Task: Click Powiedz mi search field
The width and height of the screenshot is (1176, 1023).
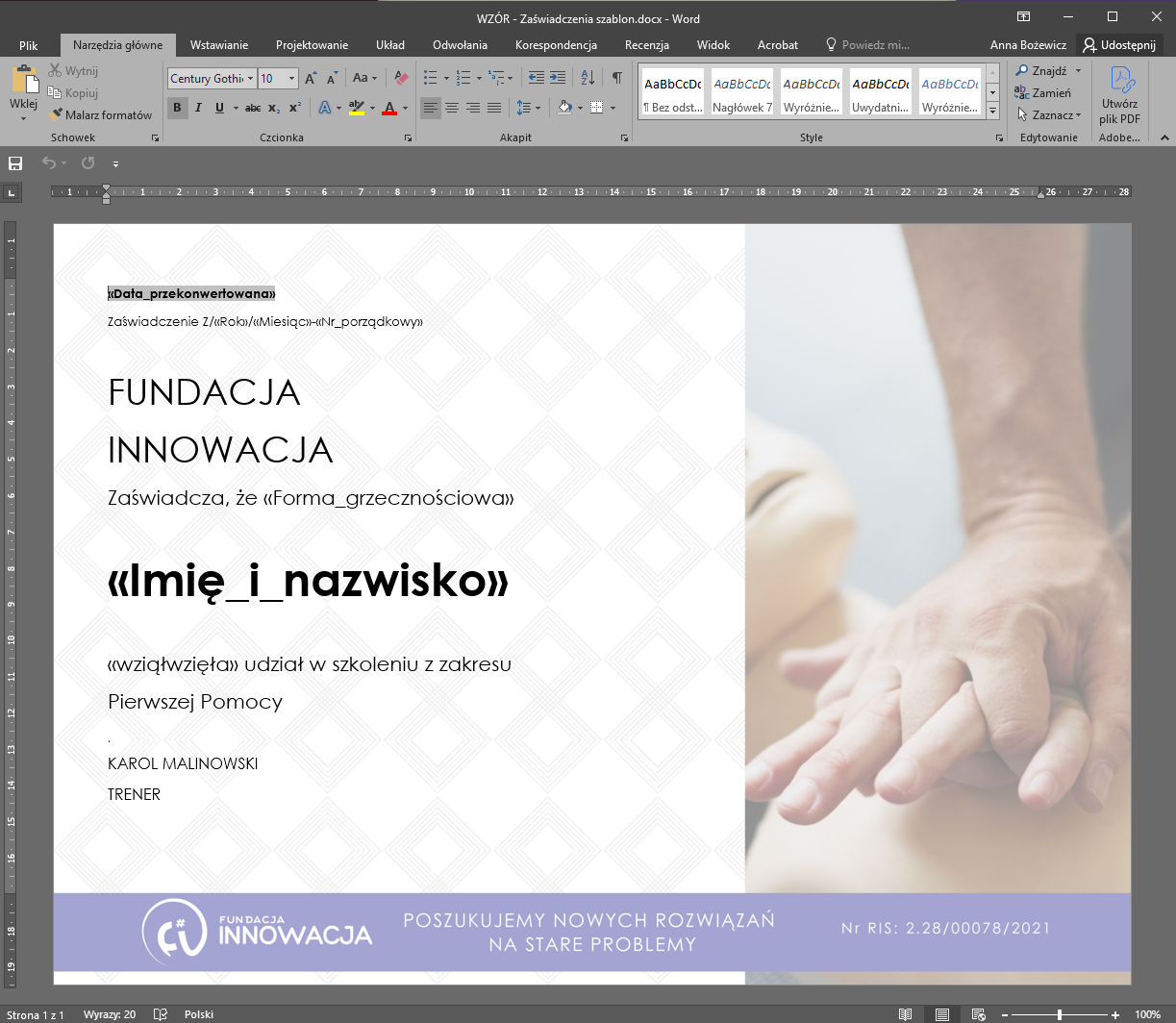Action: click(x=868, y=45)
